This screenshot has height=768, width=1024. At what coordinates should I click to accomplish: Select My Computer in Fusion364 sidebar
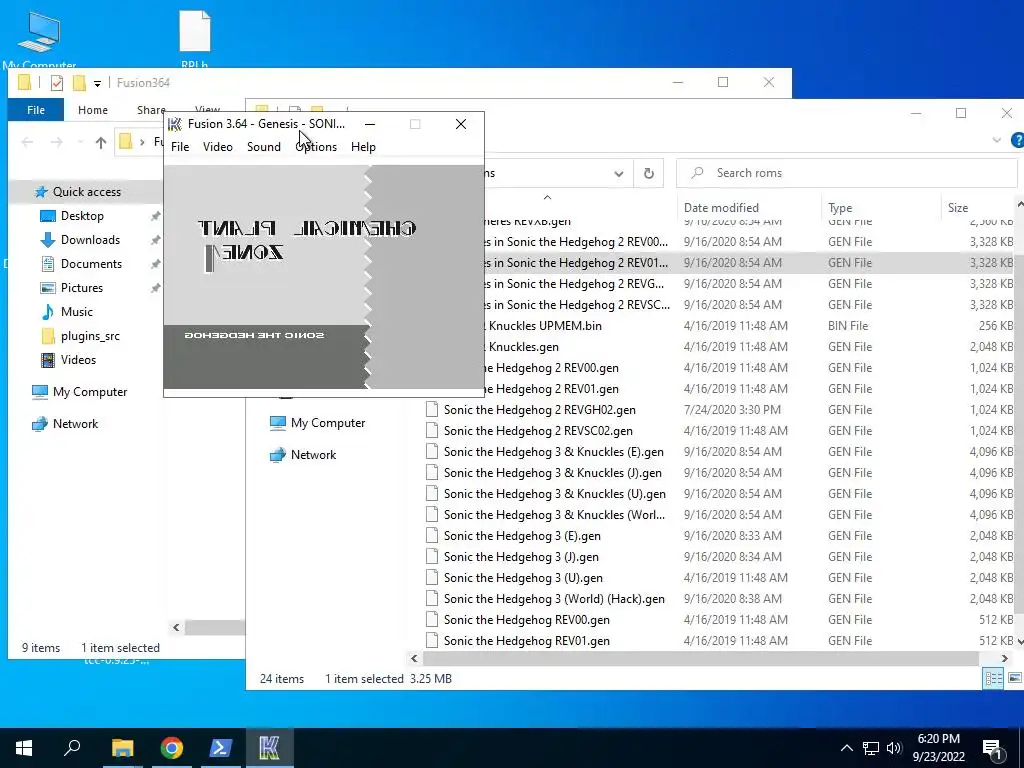click(x=90, y=392)
